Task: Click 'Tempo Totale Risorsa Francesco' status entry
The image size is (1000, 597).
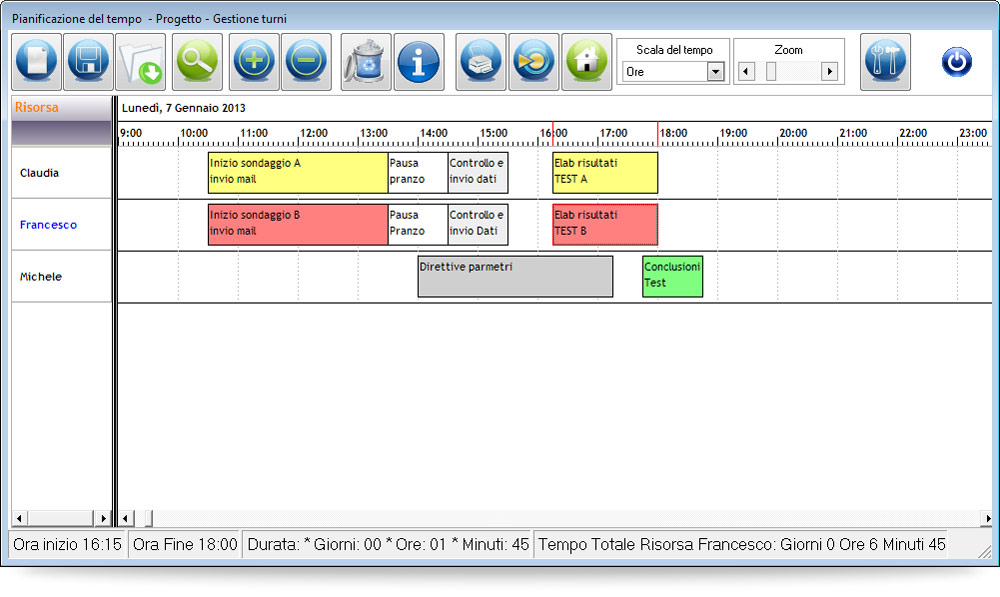Action: (742, 544)
